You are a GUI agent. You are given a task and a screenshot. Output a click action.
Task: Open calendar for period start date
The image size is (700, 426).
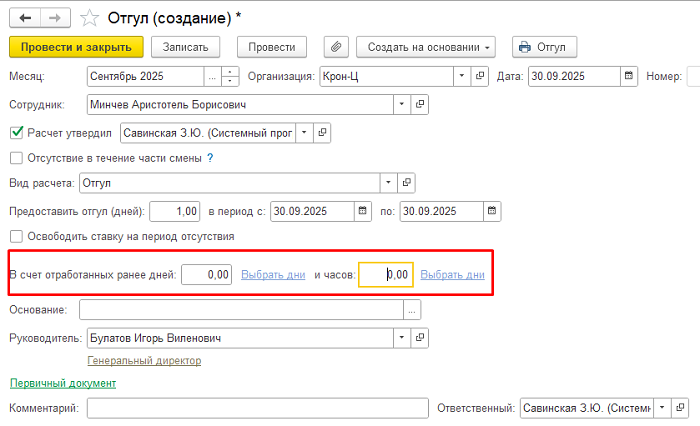pyautogui.click(x=359, y=211)
